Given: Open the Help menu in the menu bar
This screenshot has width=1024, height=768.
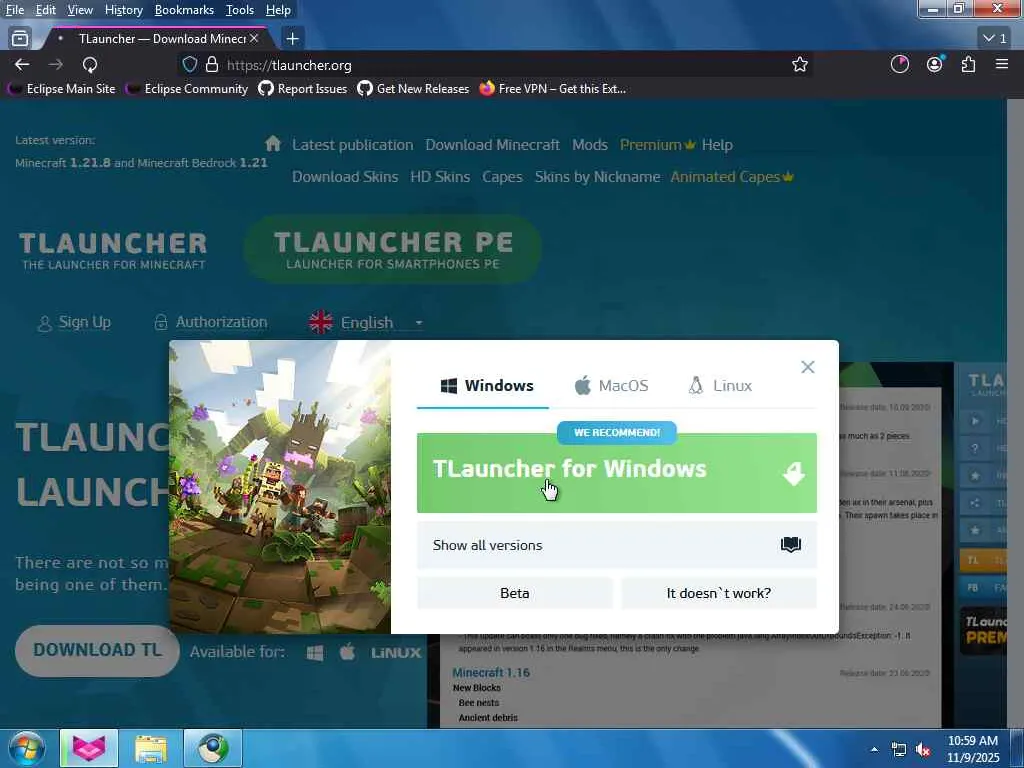Looking at the screenshot, I should click(278, 10).
